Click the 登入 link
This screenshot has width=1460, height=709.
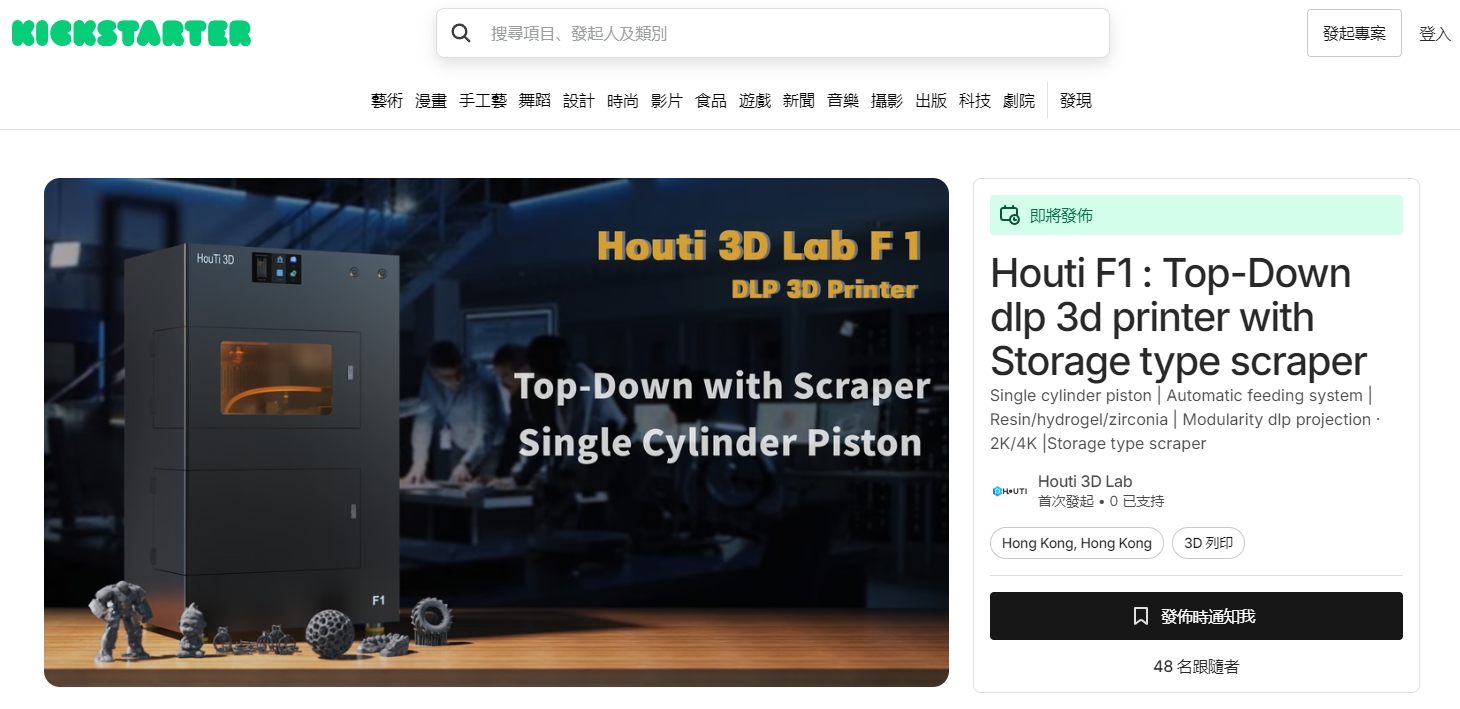pos(1435,32)
